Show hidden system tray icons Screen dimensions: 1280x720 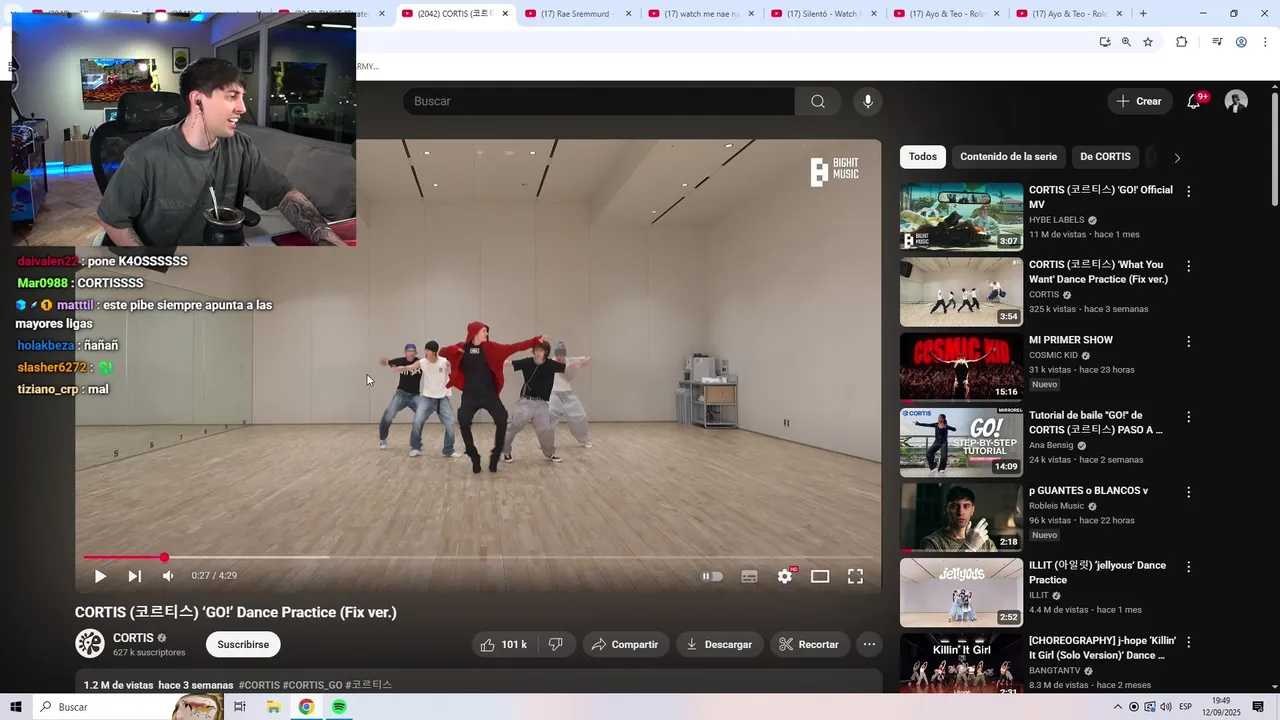[1118, 707]
